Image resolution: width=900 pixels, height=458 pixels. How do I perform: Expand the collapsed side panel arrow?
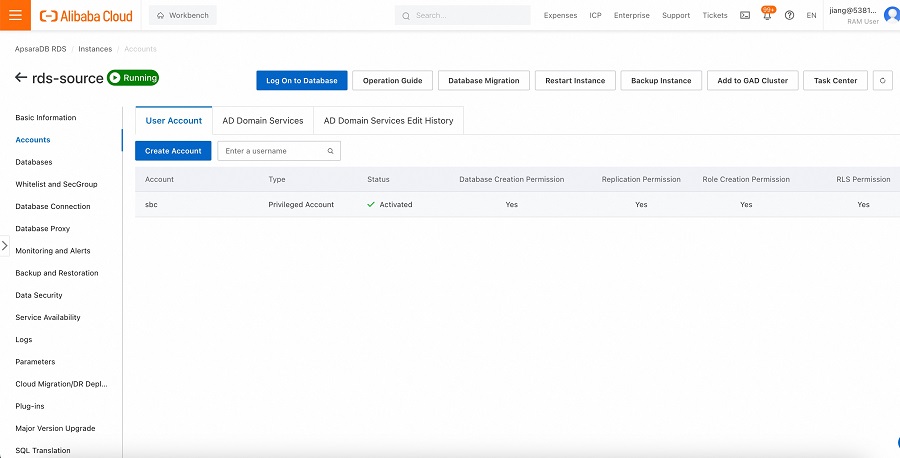click(x=5, y=245)
